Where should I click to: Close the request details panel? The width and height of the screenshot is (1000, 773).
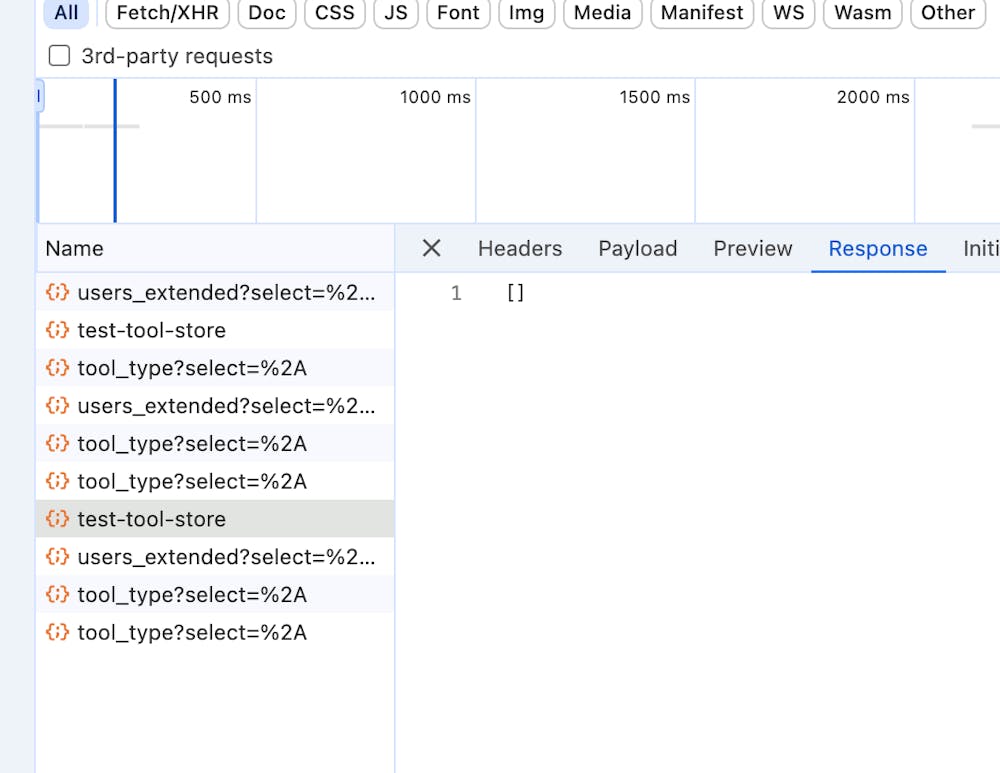pos(431,248)
